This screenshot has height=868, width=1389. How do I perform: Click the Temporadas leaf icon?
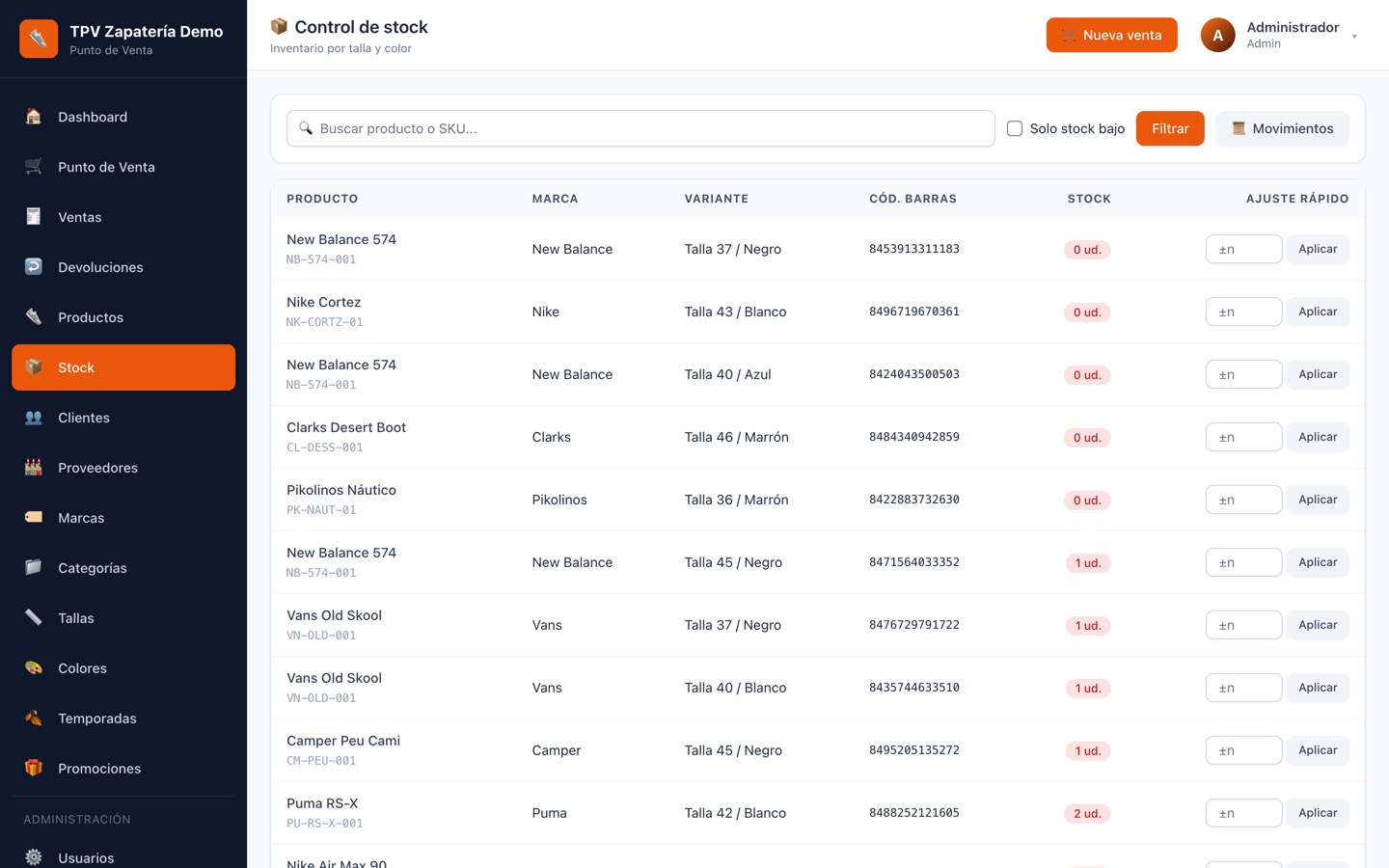click(34, 719)
